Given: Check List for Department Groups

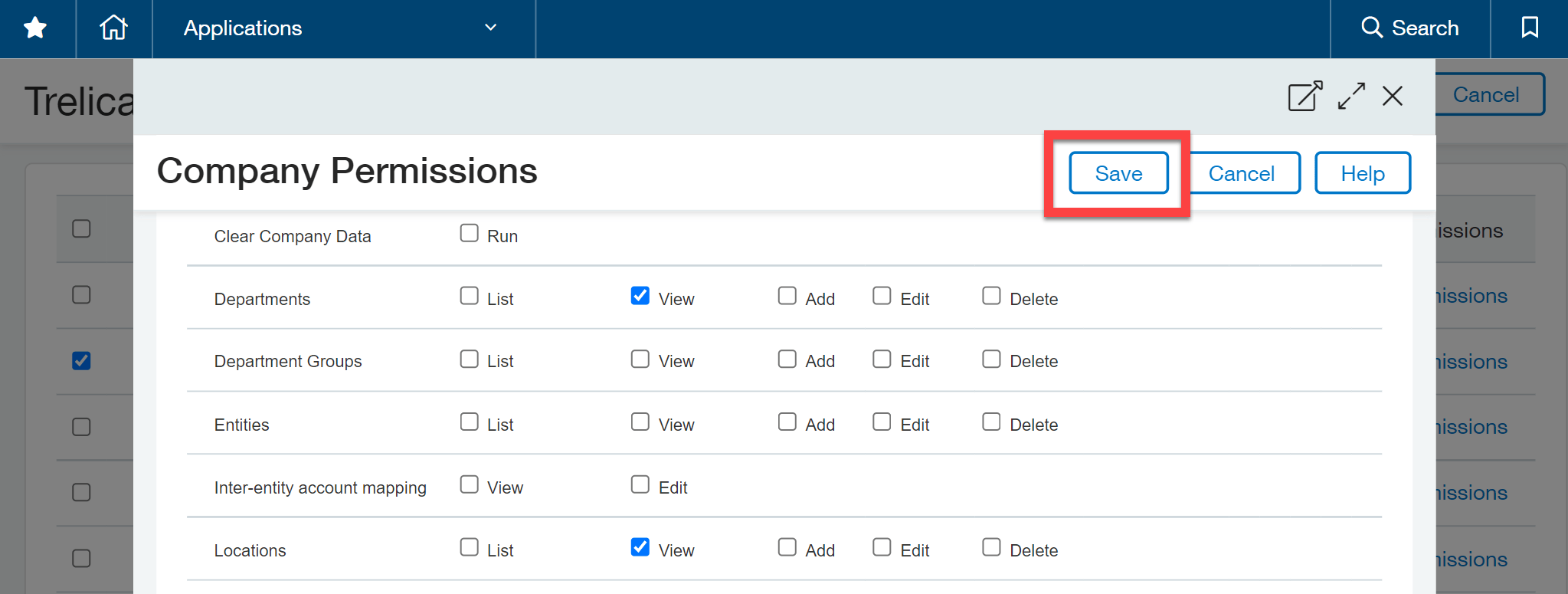Looking at the screenshot, I should [x=469, y=359].
